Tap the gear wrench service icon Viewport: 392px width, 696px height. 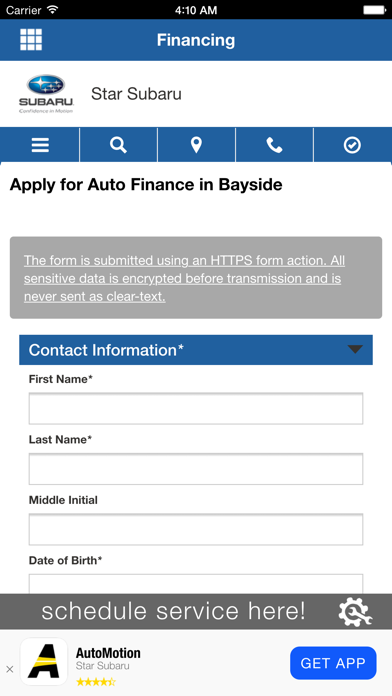pyautogui.click(x=355, y=612)
